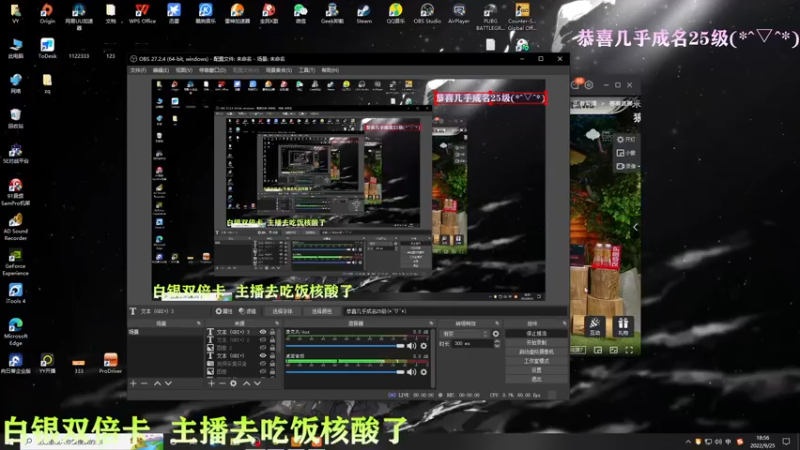Remove selected source with minus icon
The image size is (800, 450).
[x=222, y=383]
